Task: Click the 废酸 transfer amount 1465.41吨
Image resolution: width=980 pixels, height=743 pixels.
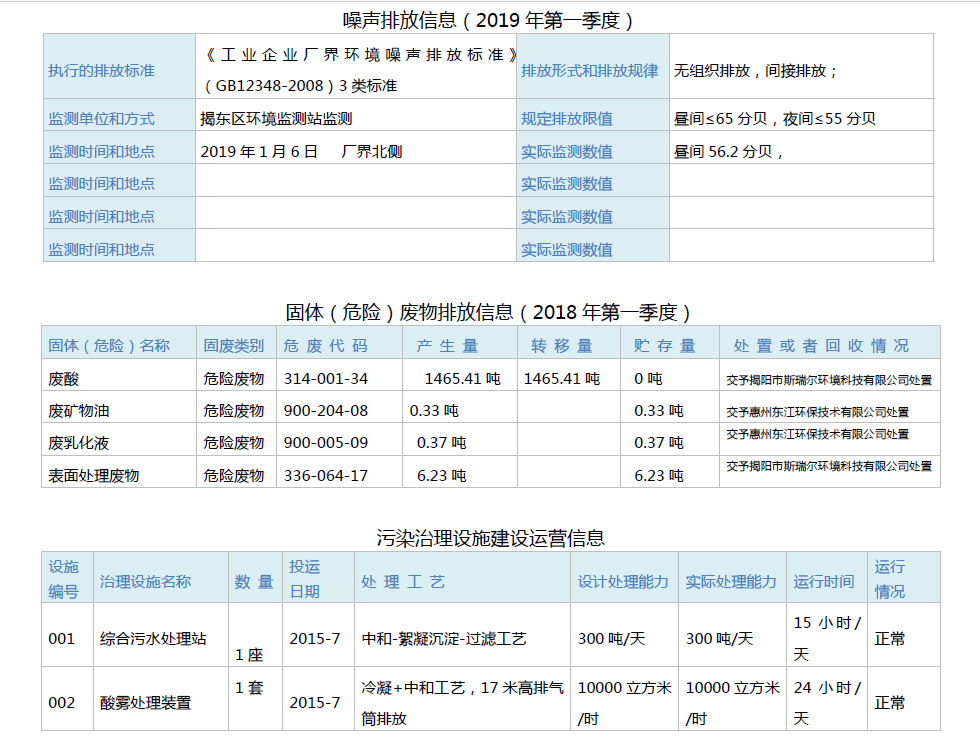Action: pos(562,379)
